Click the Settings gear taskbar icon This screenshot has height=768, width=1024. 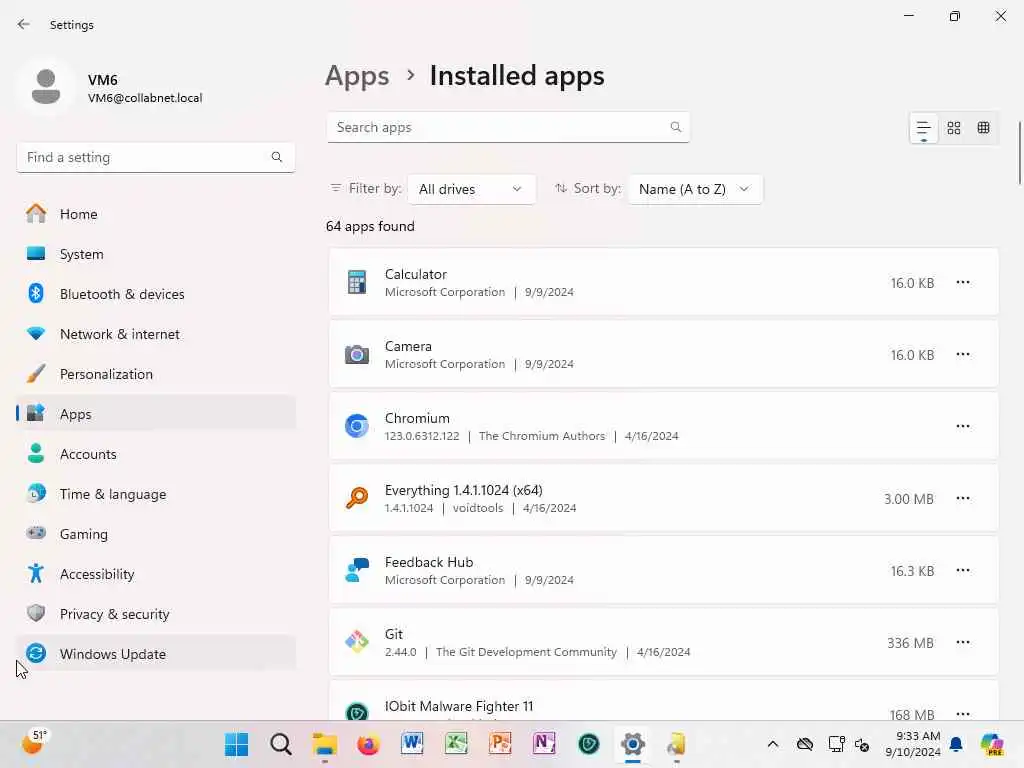coord(632,744)
